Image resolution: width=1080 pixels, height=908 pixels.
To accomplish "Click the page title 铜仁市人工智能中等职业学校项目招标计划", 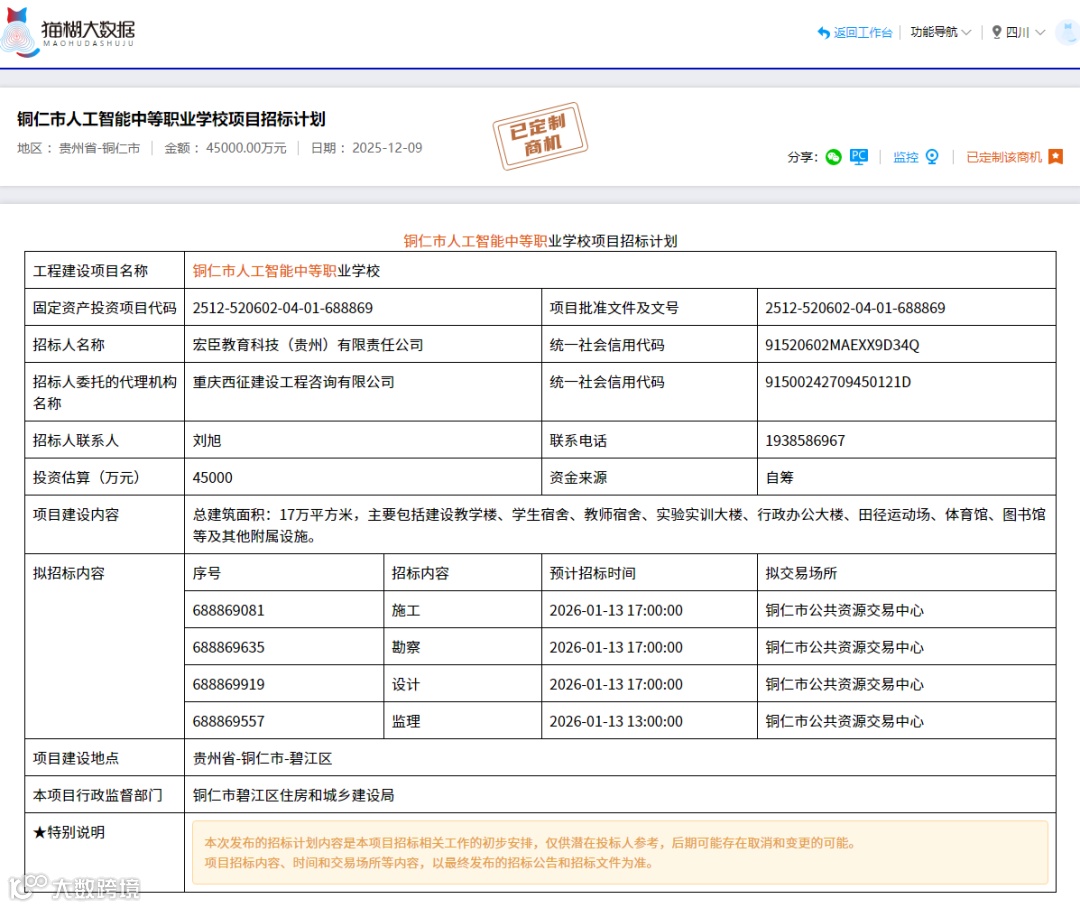I will click(x=171, y=119).
